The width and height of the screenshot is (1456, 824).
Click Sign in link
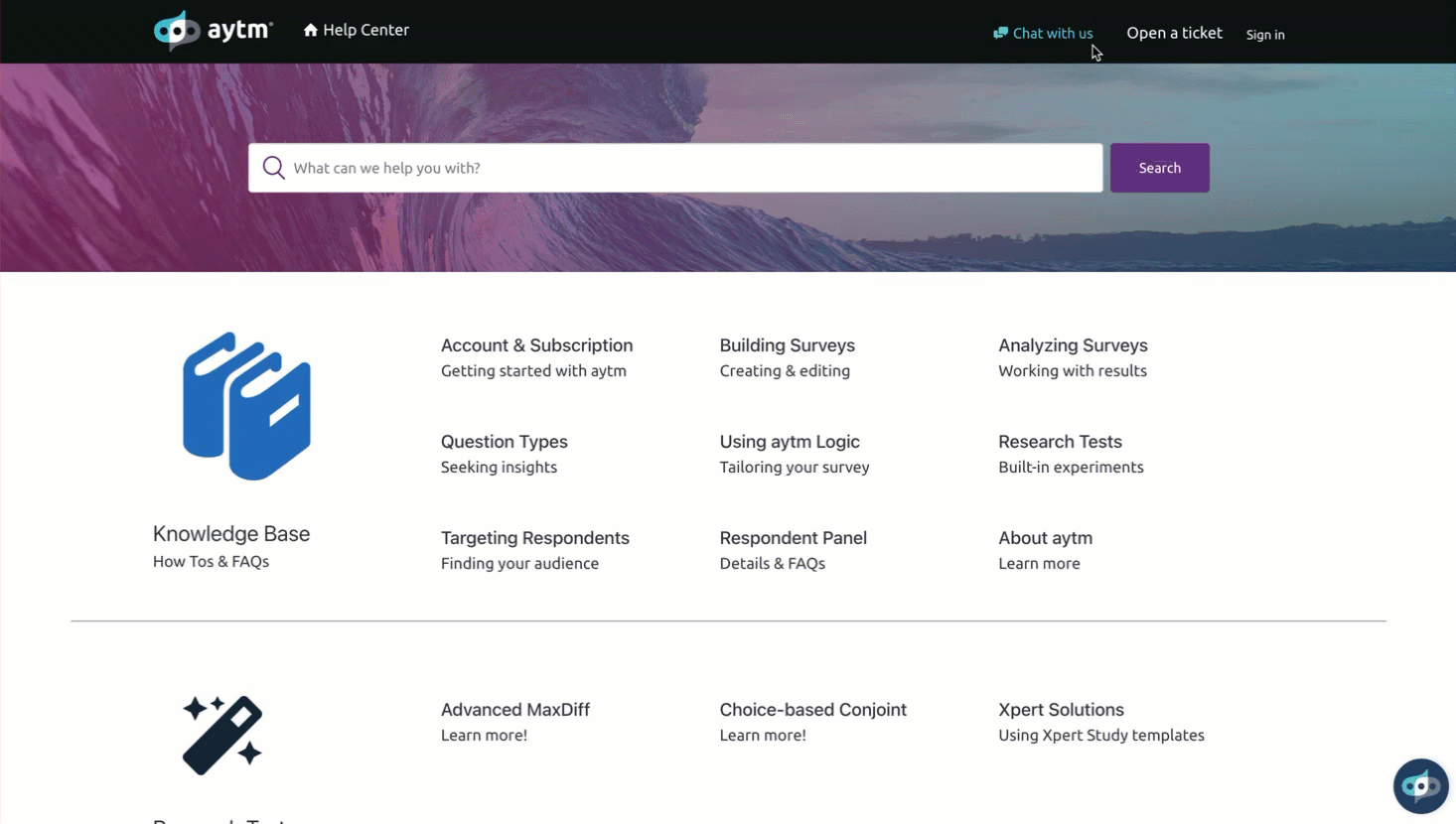click(1264, 35)
